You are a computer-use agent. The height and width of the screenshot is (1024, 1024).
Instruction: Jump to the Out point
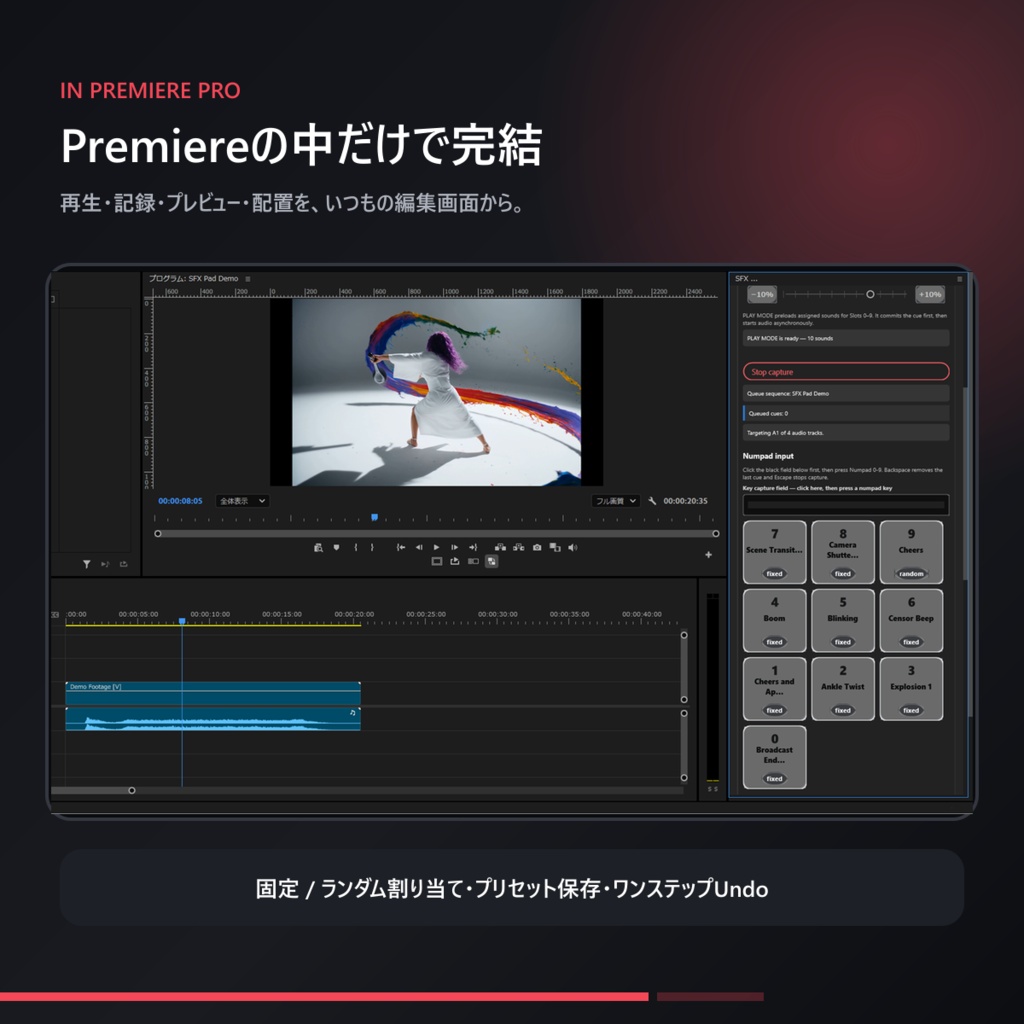point(473,547)
